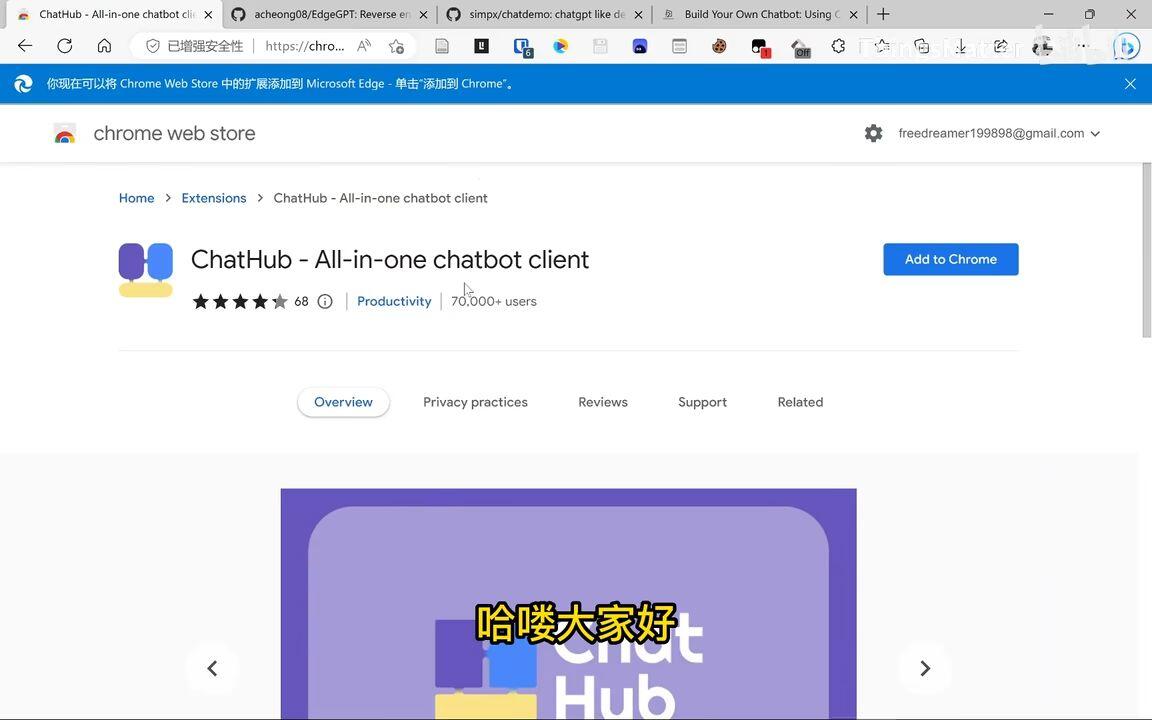The height and width of the screenshot is (720, 1152).
Task: Open Chrome Web Store settings gear
Action: [873, 133]
